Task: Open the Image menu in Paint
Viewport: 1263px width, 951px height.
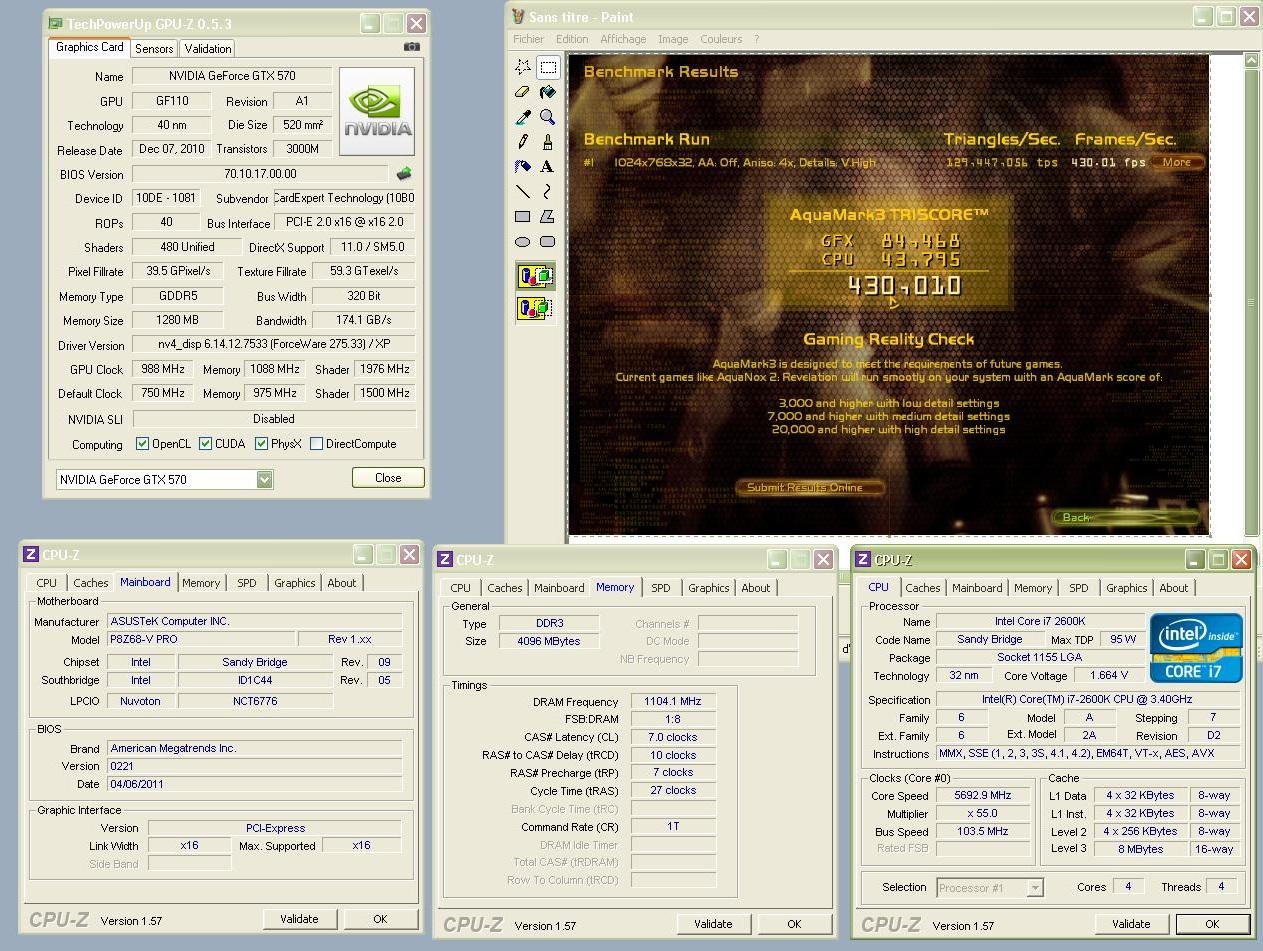Action: (673, 39)
